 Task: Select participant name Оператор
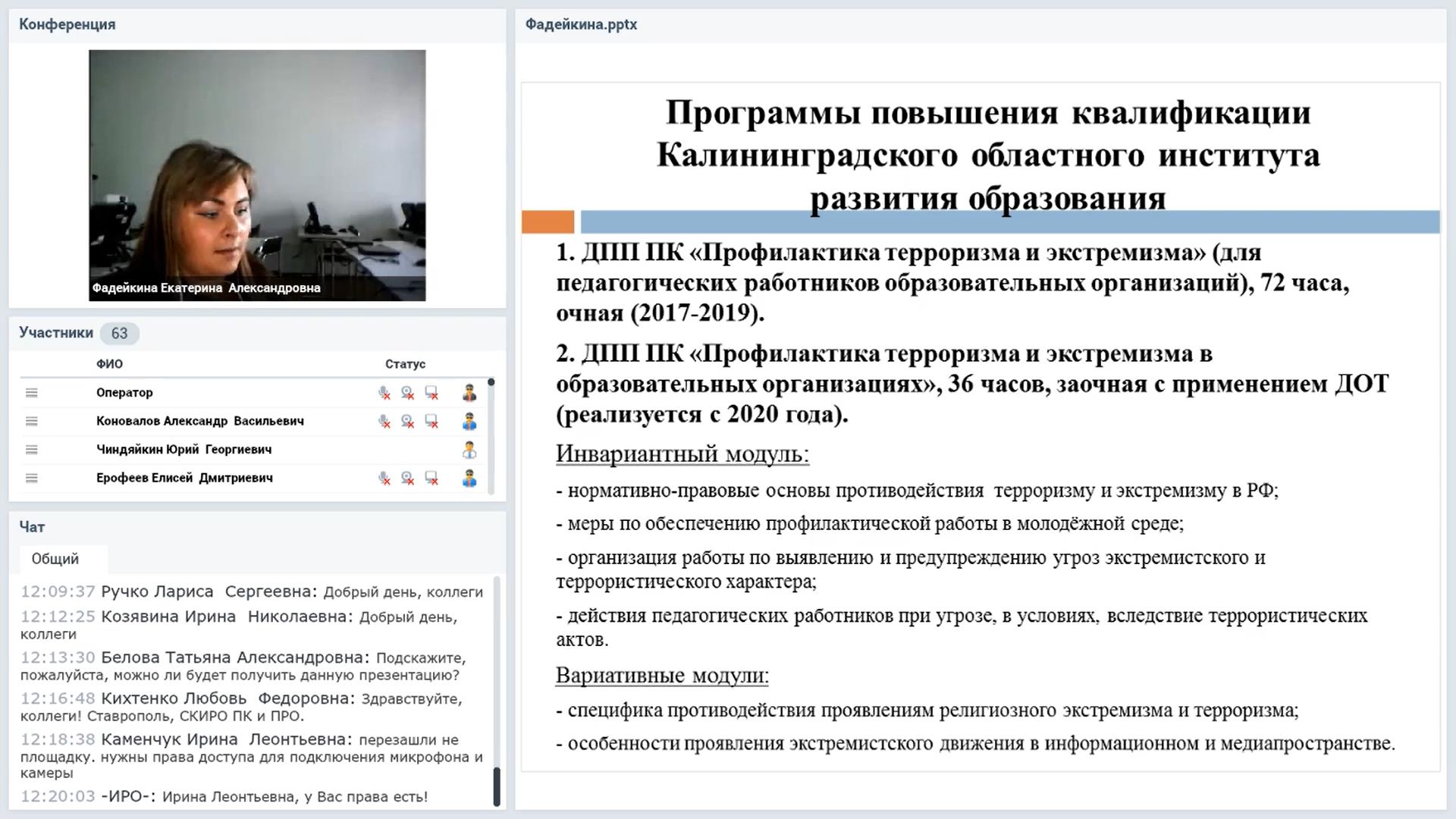point(124,393)
